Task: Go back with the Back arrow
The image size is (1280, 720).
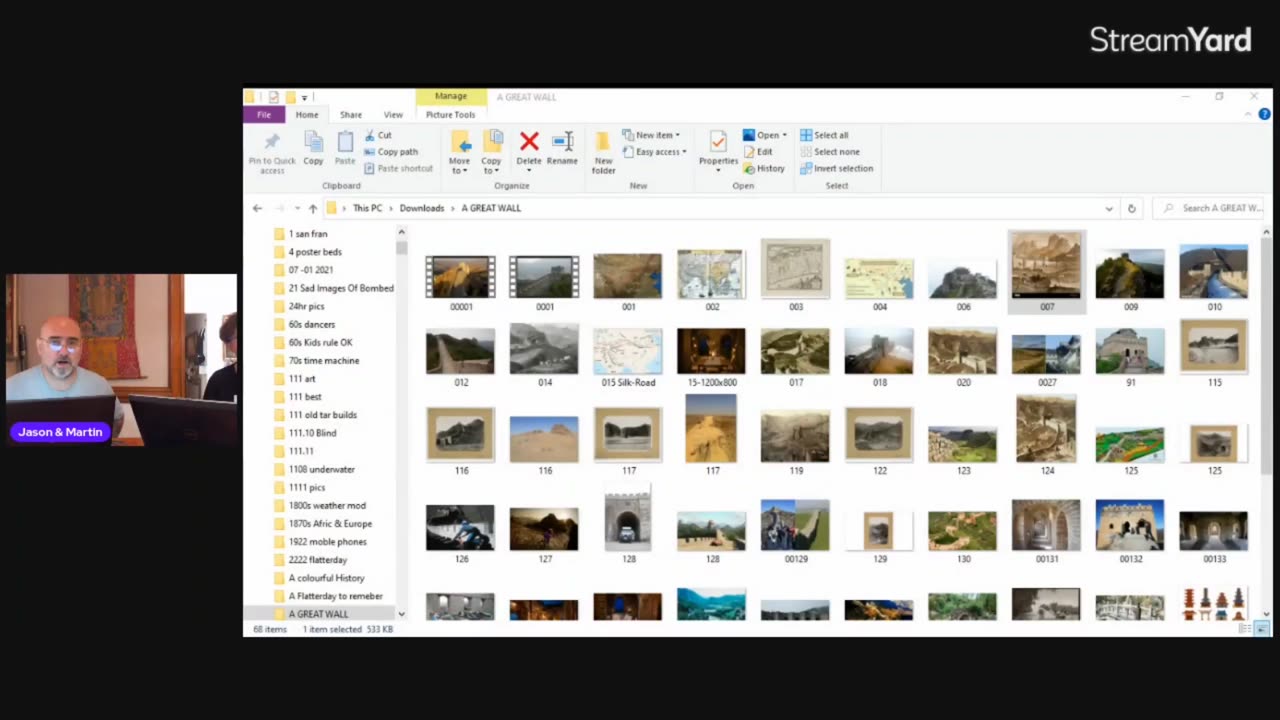Action: click(257, 208)
